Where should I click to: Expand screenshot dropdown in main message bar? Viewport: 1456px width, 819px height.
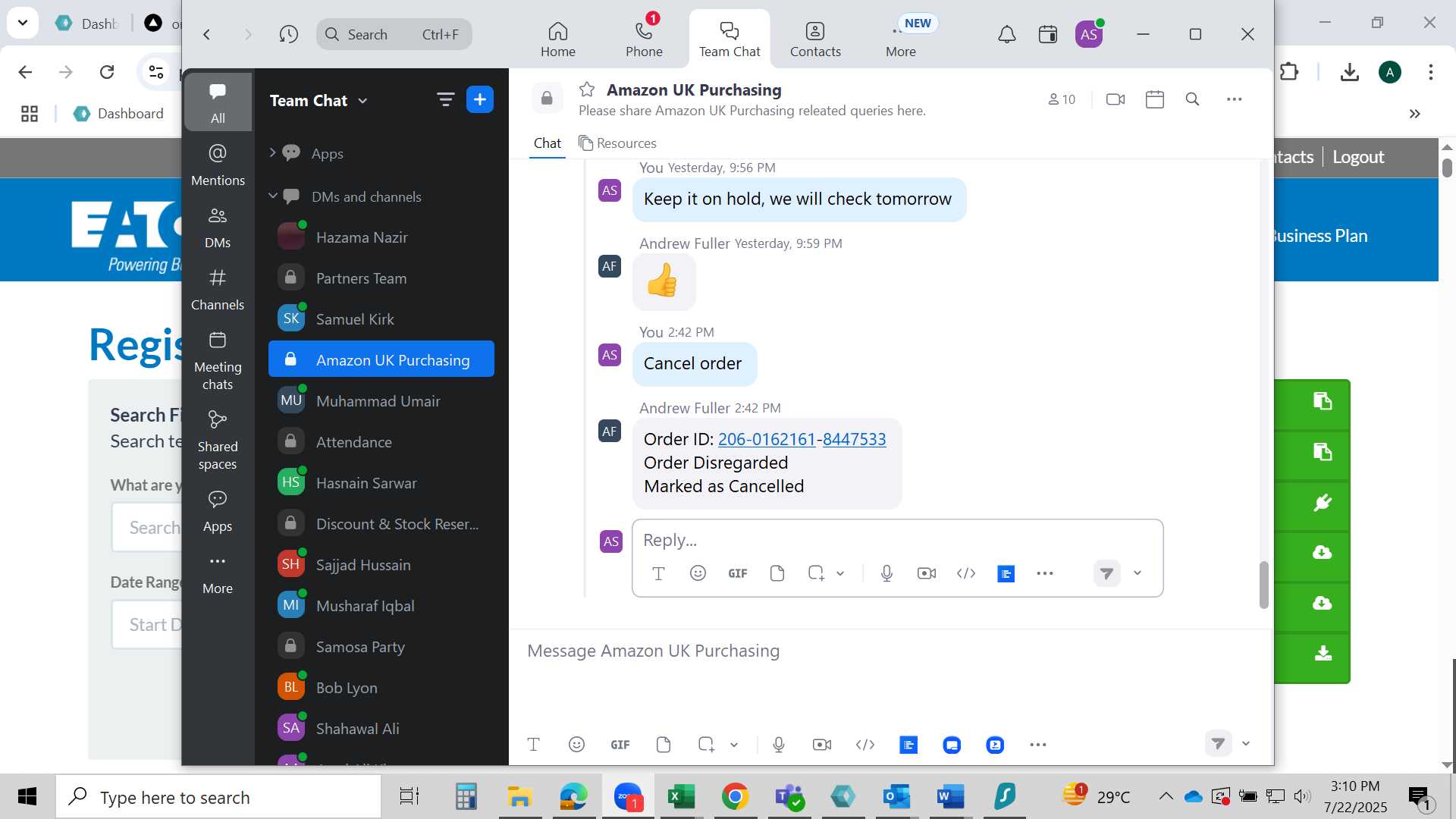[734, 745]
